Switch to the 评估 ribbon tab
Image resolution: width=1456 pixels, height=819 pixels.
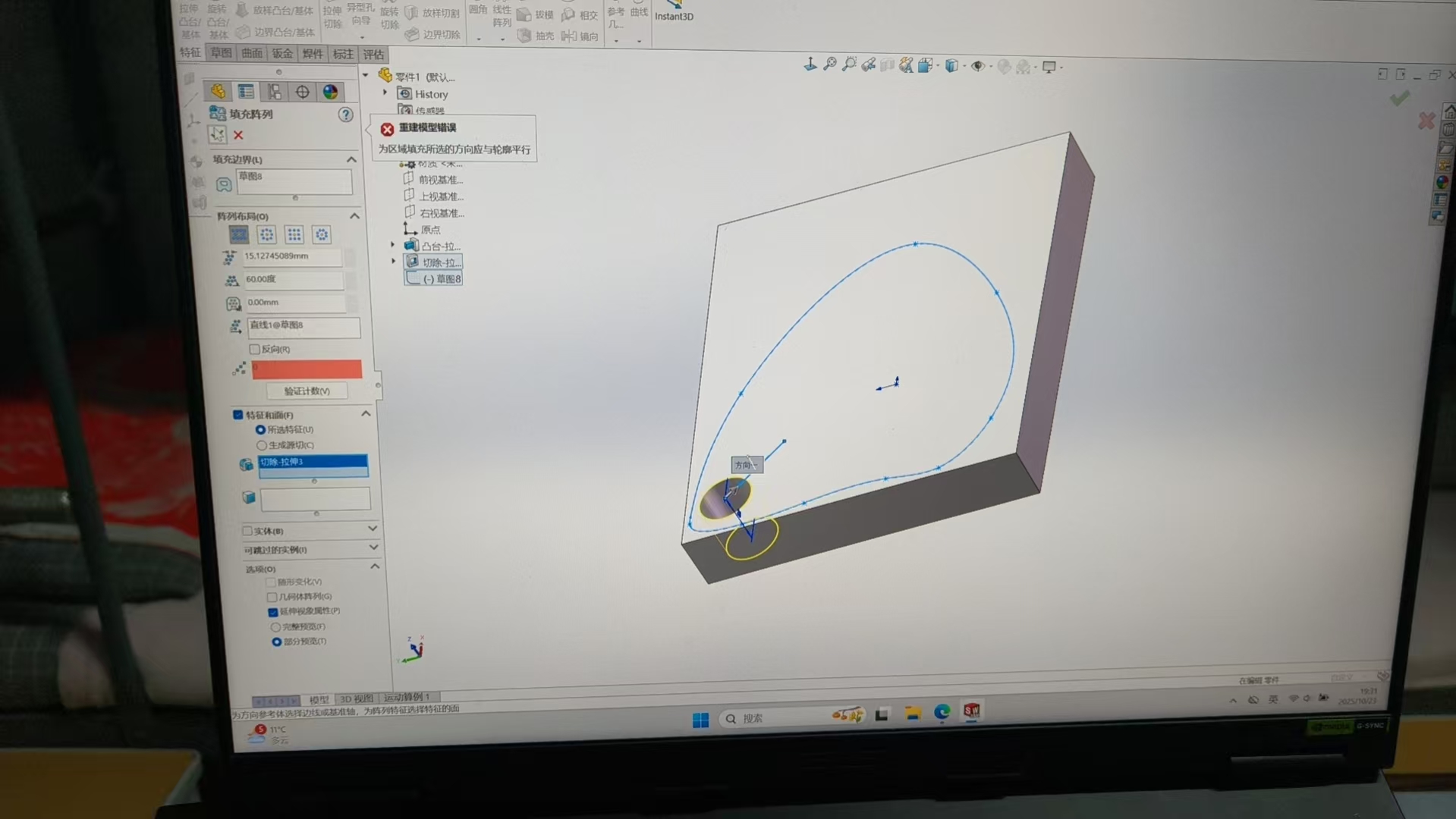pos(373,55)
